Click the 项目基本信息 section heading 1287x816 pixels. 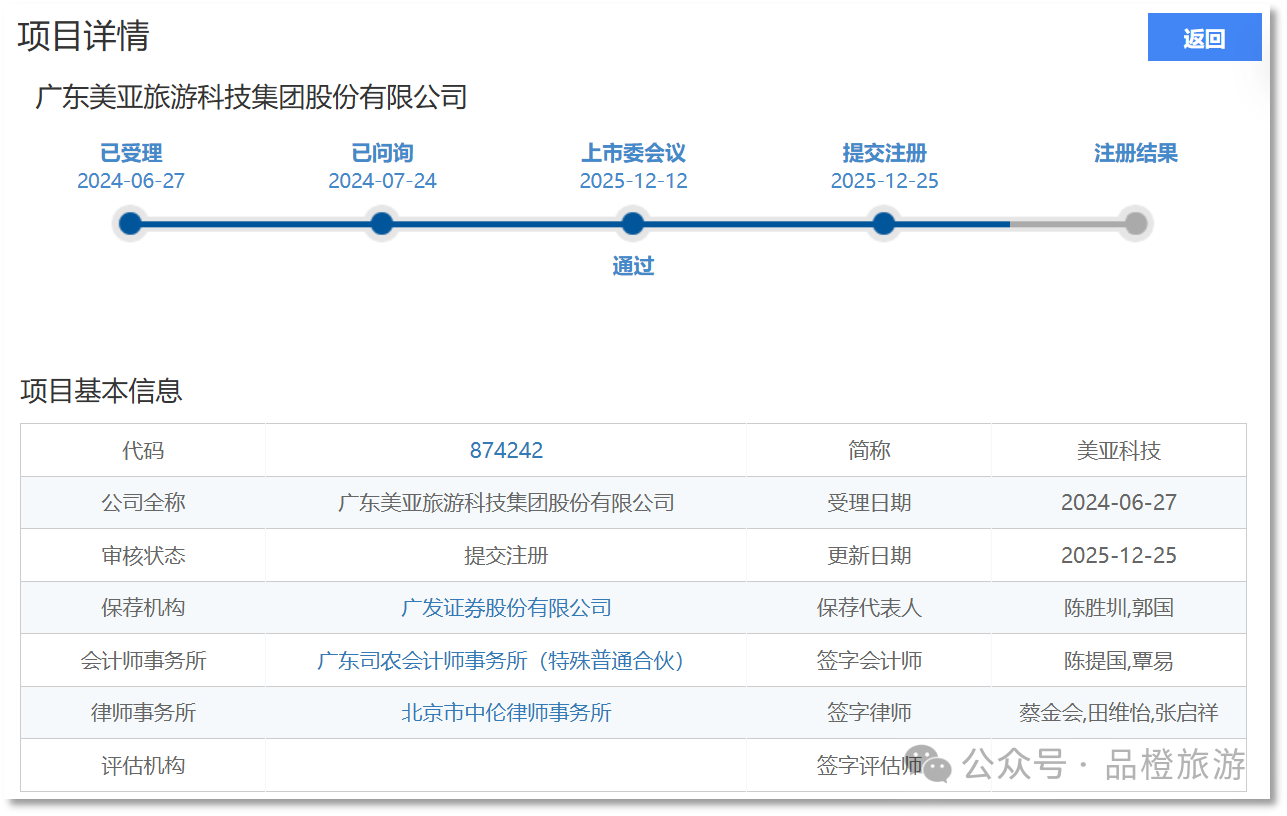(x=101, y=390)
